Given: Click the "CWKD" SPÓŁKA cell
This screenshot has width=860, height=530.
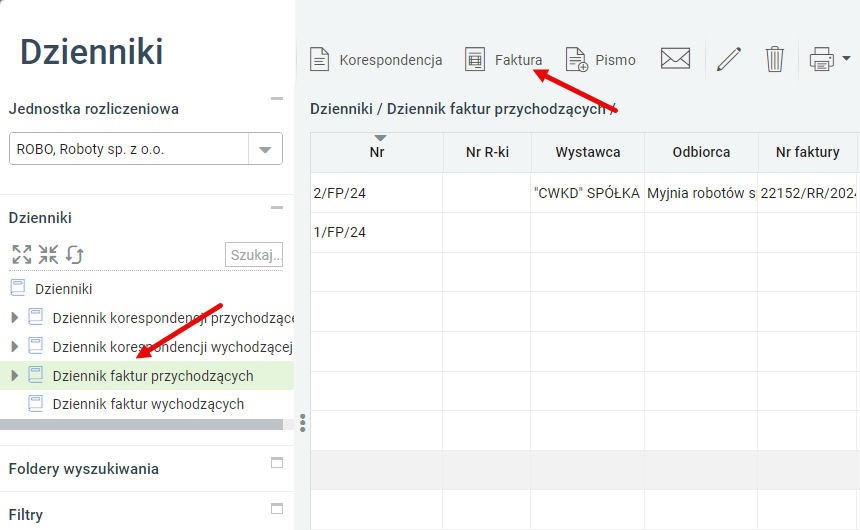Looking at the screenshot, I should tap(587, 193).
